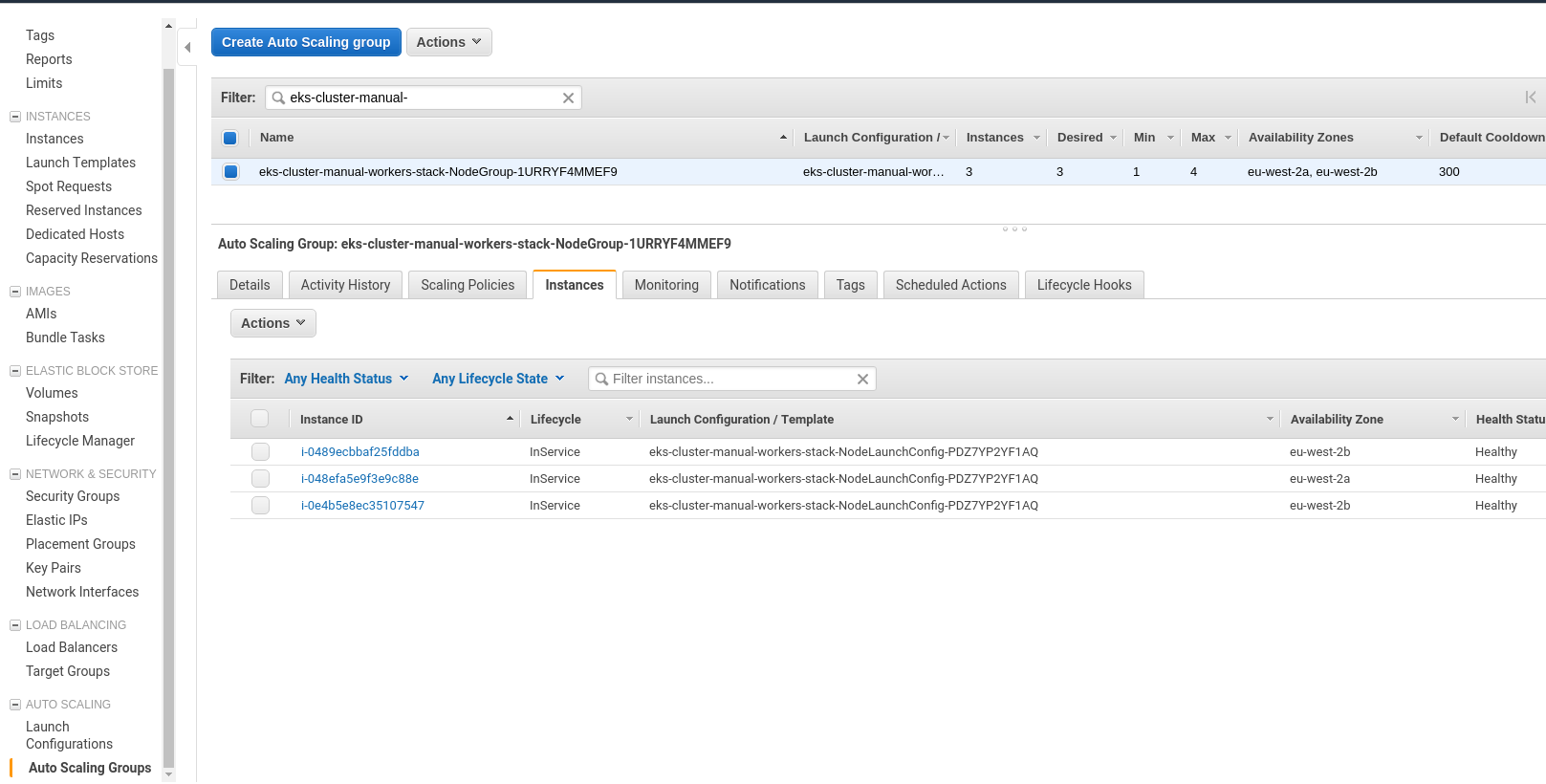Open the Availability Zones column menu
The width and height of the screenshot is (1546, 784).
1419,138
